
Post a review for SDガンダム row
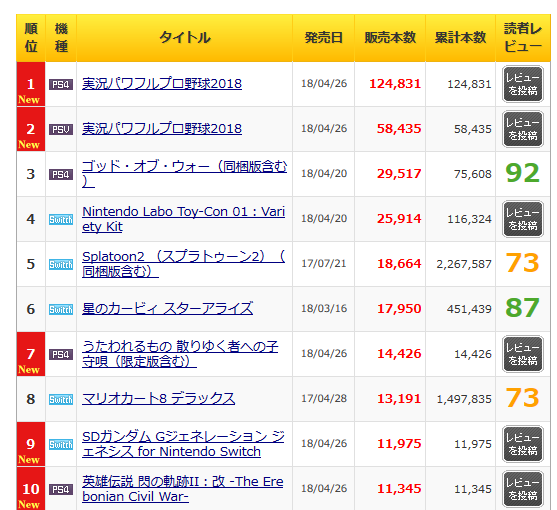pyautogui.click(x=523, y=444)
